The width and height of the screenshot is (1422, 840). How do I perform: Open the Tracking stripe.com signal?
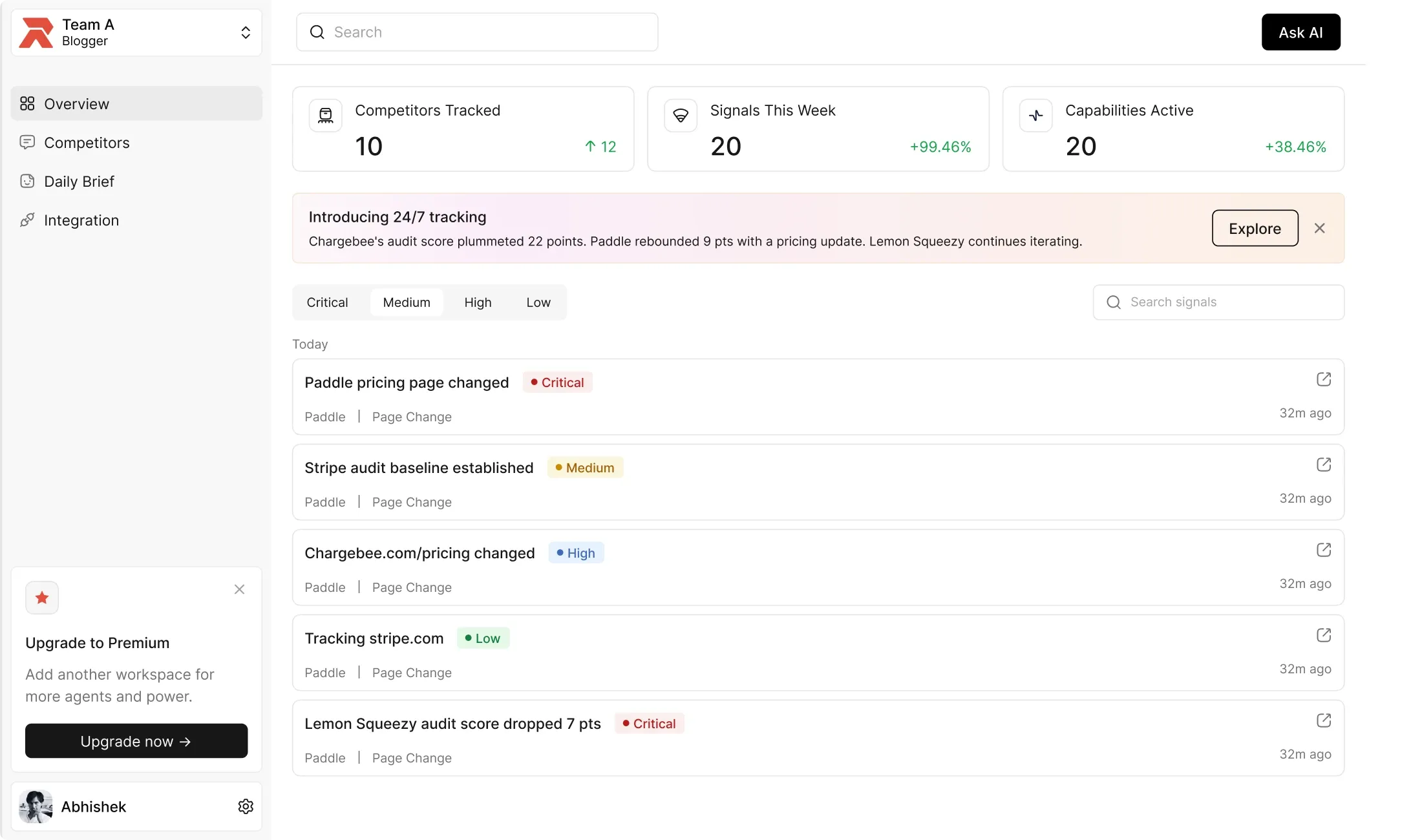(x=818, y=653)
